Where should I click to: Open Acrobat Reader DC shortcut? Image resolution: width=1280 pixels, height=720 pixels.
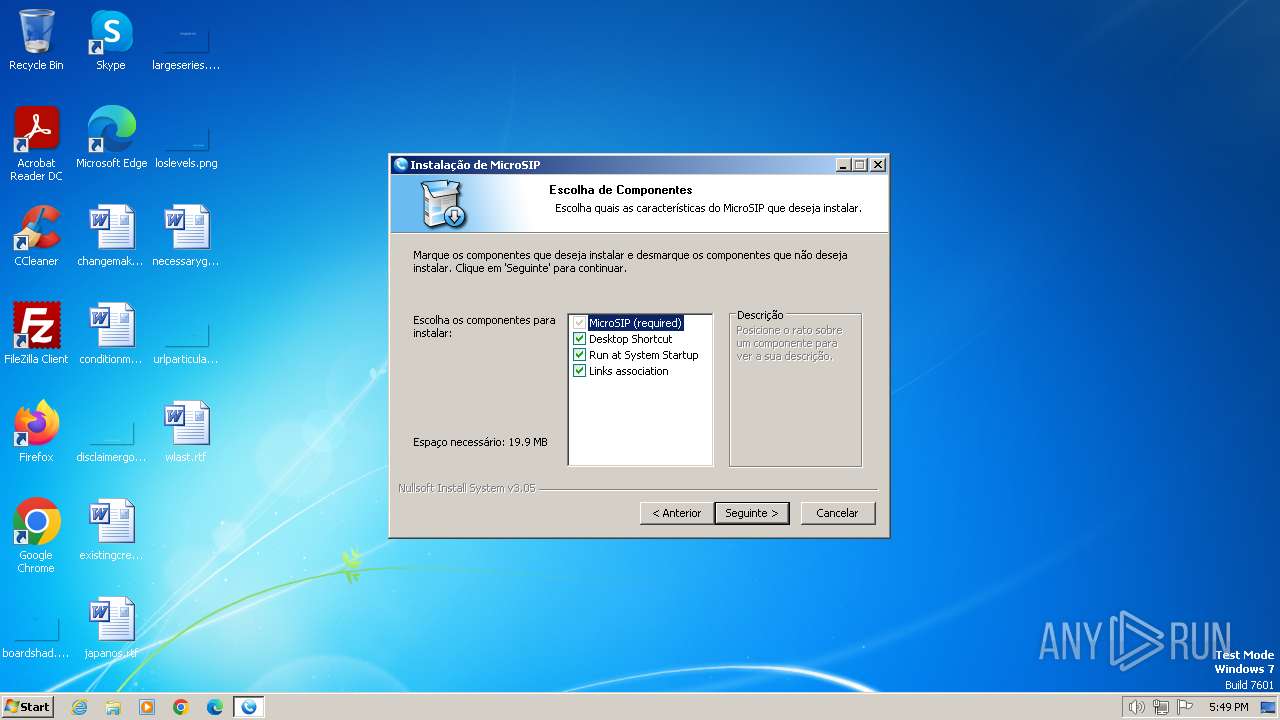pos(36,144)
